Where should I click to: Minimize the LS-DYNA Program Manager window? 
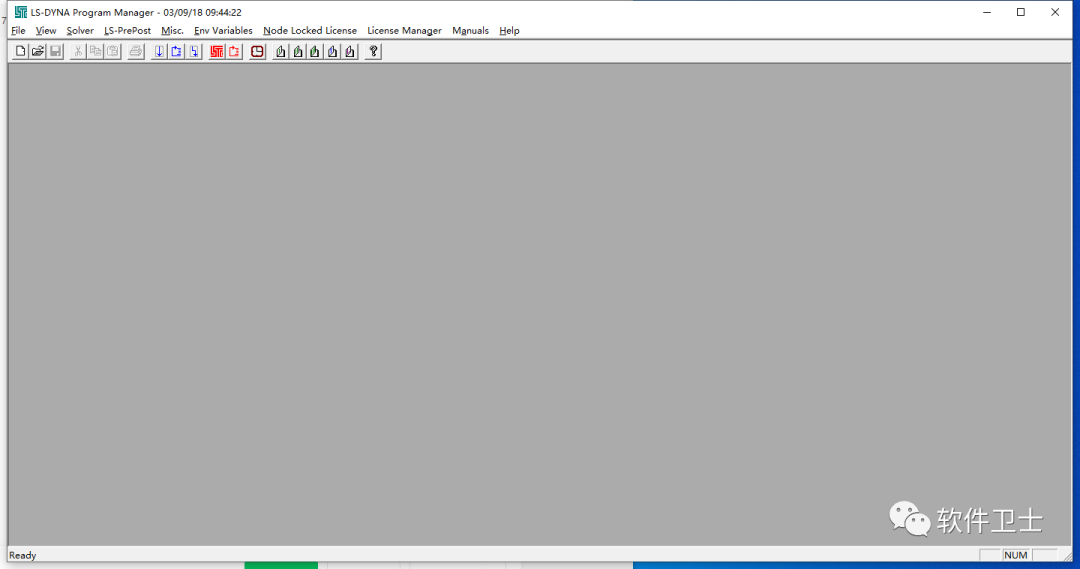pos(987,12)
